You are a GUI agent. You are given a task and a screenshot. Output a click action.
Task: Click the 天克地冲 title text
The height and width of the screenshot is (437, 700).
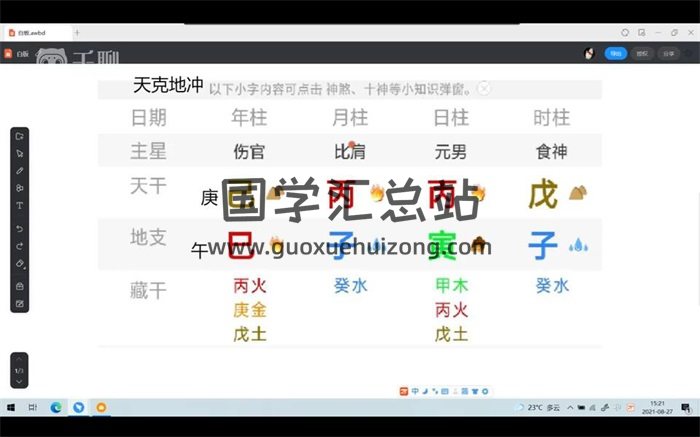[168, 85]
